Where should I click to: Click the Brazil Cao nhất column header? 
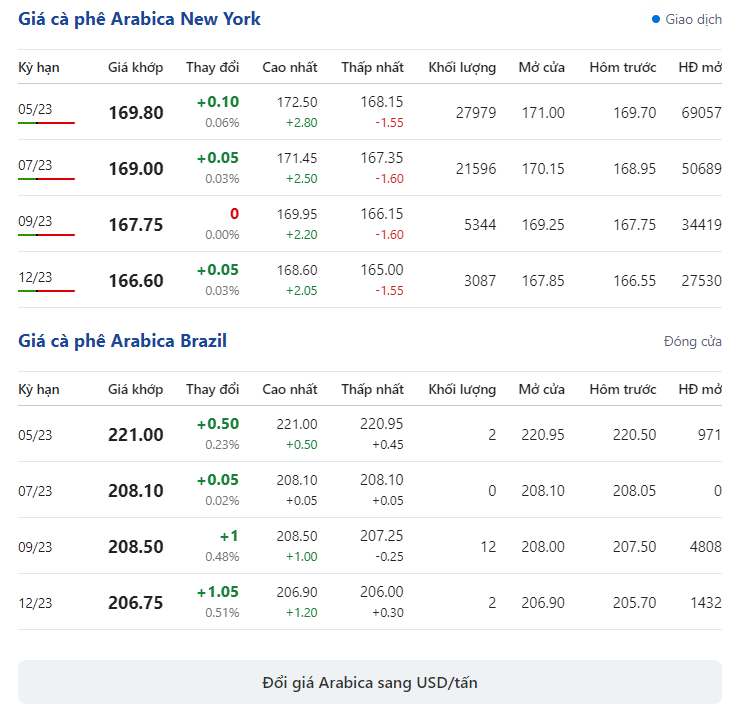[289, 389]
